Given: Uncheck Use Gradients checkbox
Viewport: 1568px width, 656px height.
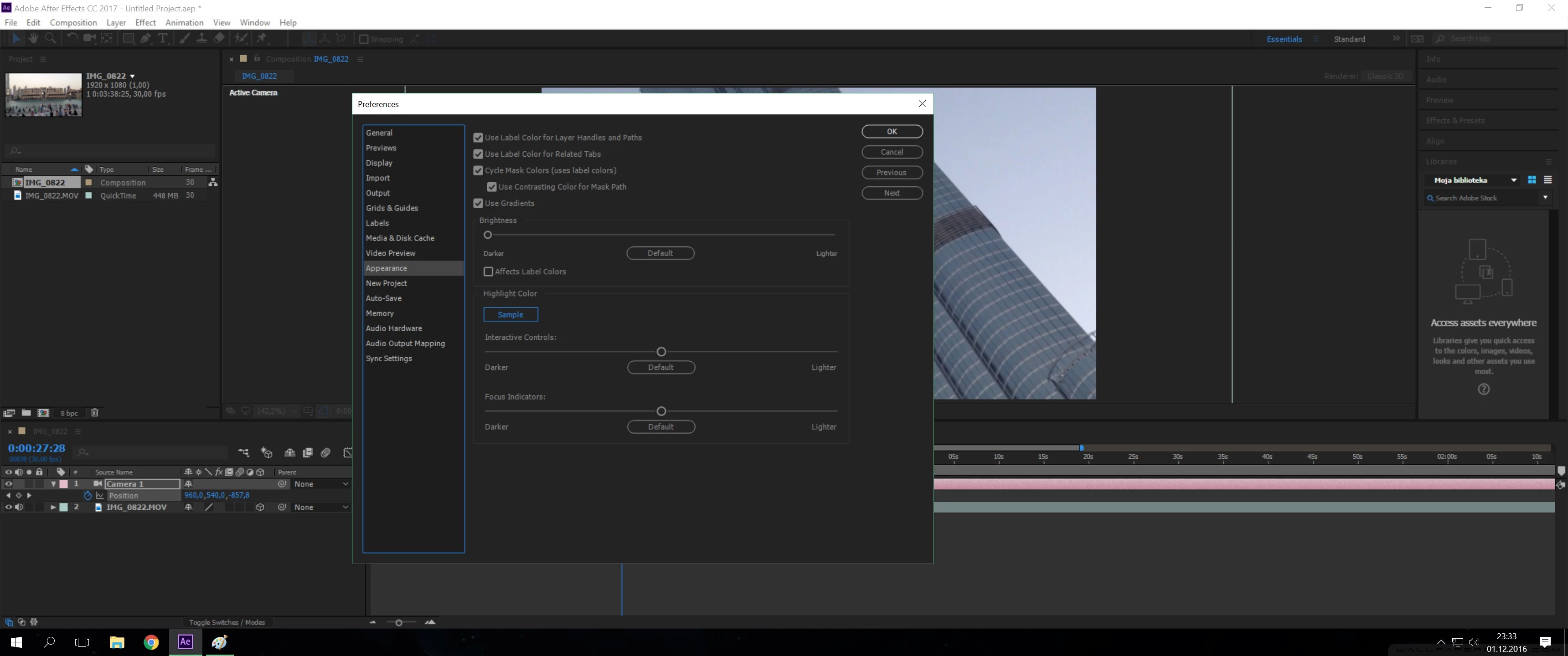Looking at the screenshot, I should pyautogui.click(x=479, y=203).
